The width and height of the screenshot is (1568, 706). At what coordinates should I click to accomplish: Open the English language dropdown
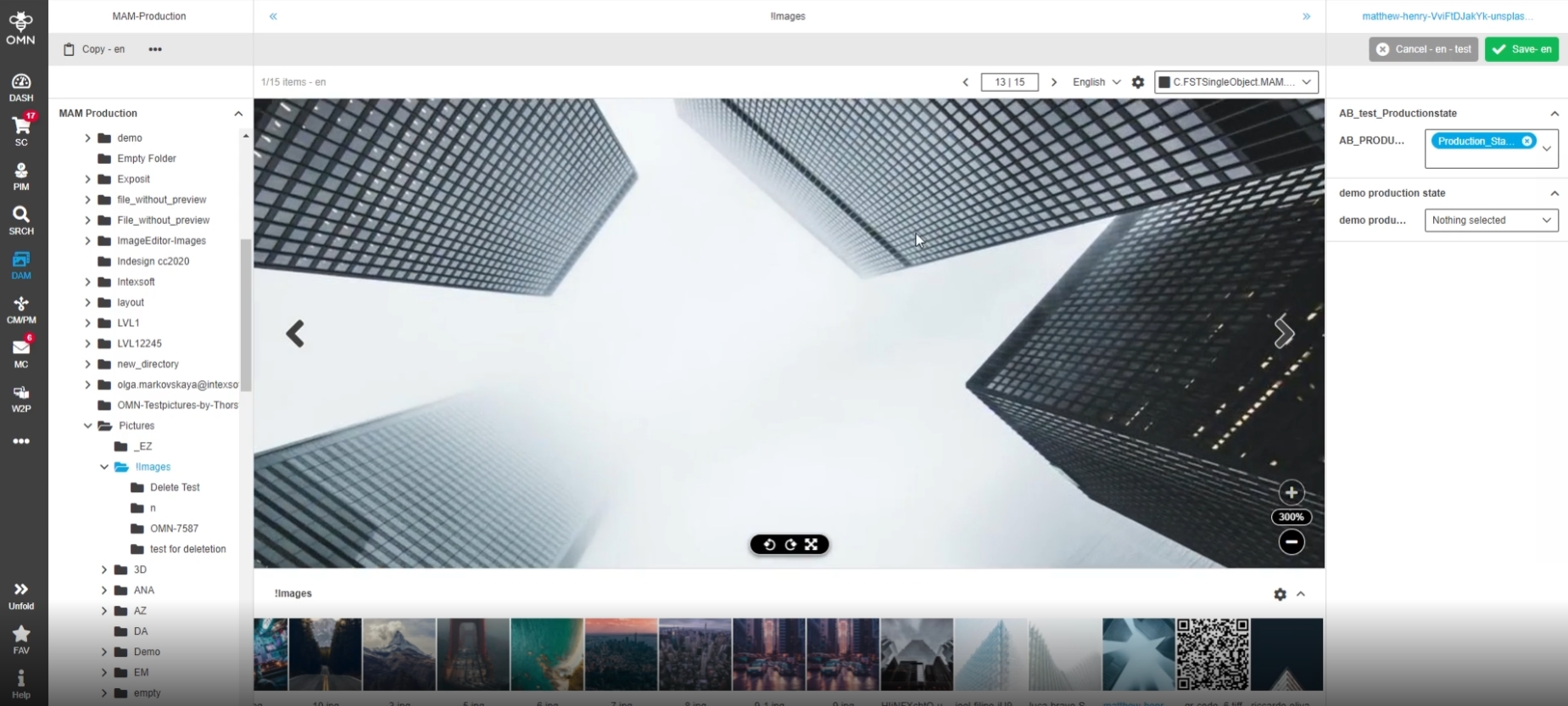[1096, 82]
